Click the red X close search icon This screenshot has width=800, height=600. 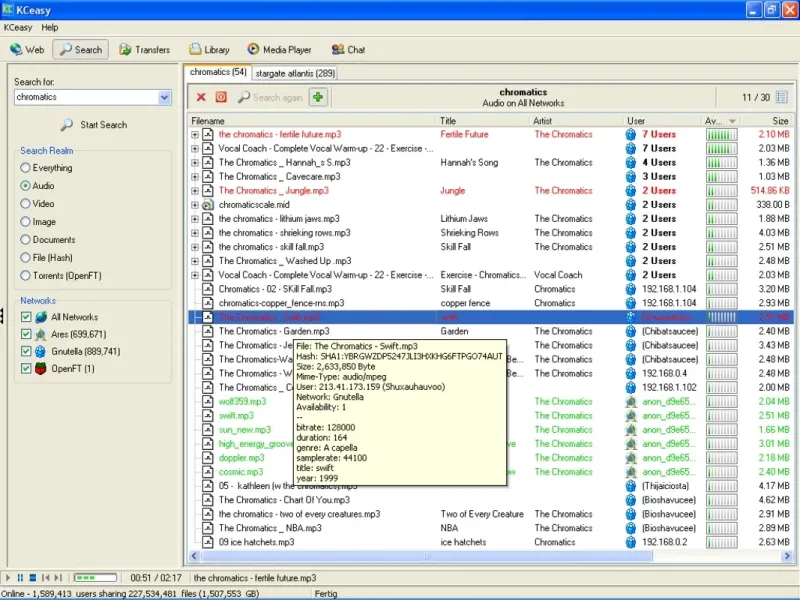click(201, 97)
